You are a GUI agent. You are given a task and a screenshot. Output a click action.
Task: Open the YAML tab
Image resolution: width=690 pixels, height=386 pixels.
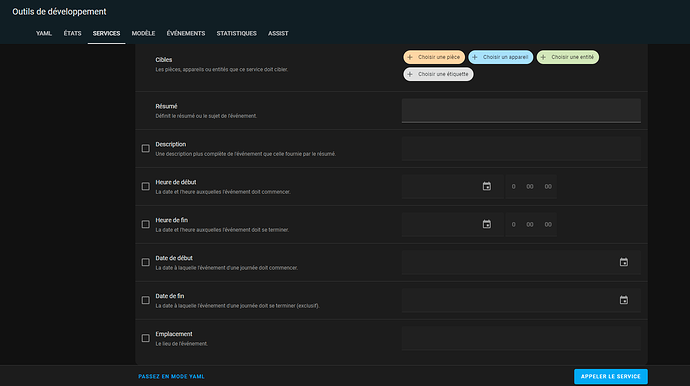[44, 33]
